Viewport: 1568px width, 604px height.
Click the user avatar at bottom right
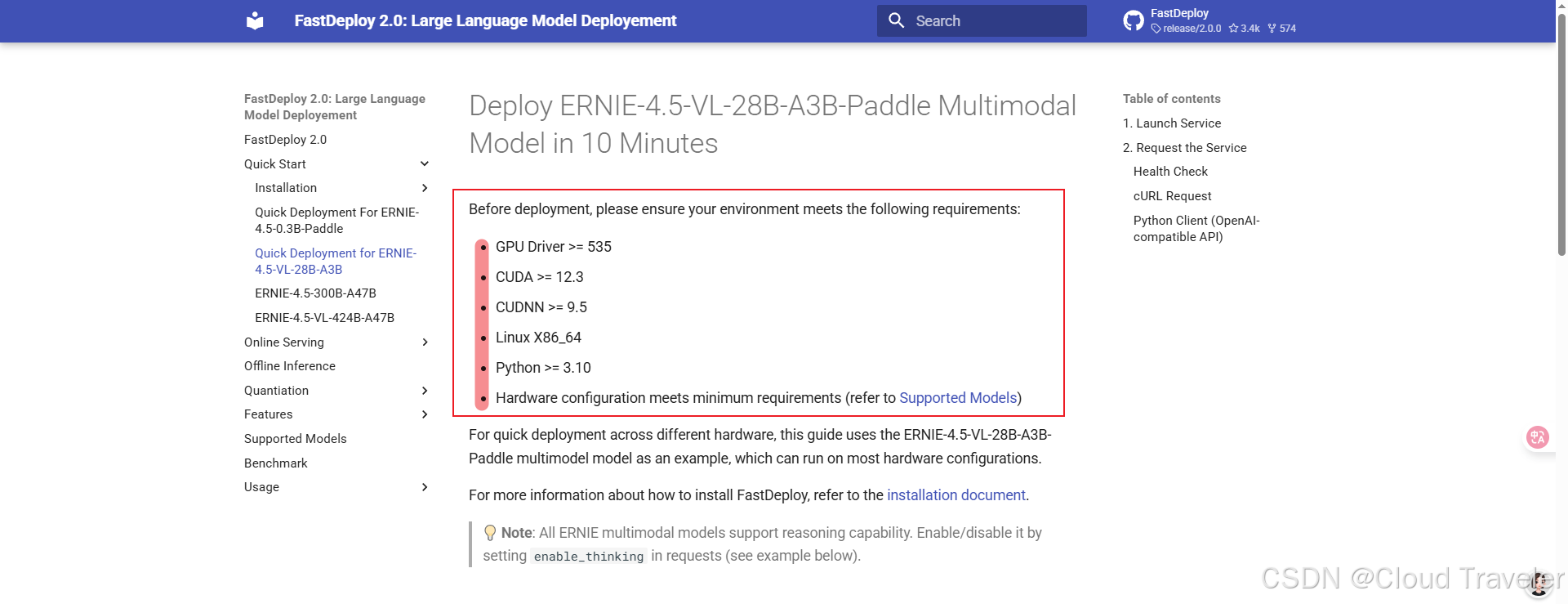click(1539, 584)
